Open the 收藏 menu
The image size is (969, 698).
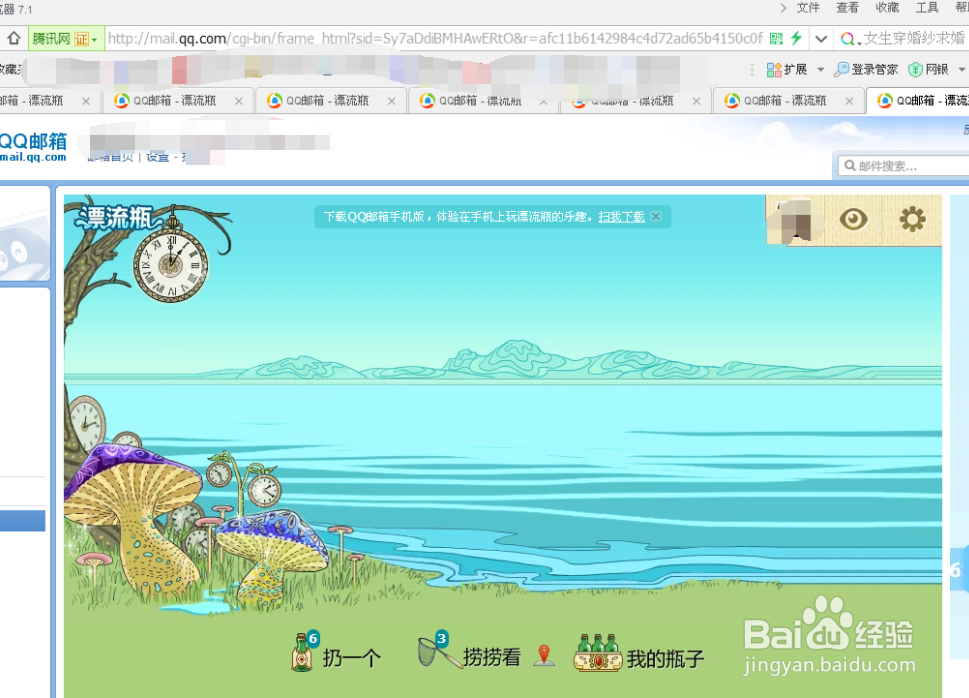[x=887, y=7]
